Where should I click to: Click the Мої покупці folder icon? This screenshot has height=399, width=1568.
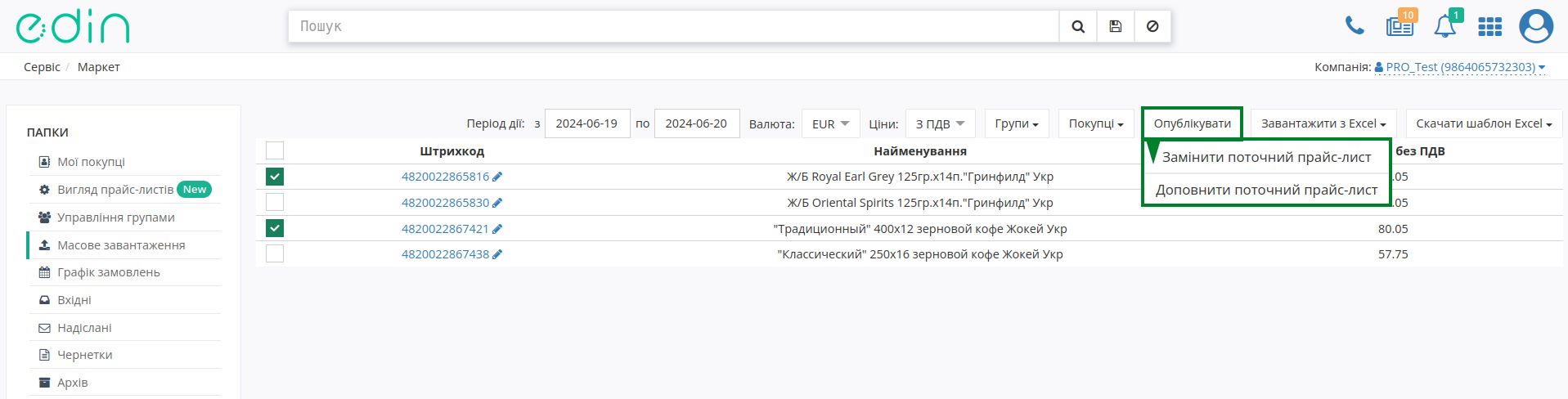(45, 162)
